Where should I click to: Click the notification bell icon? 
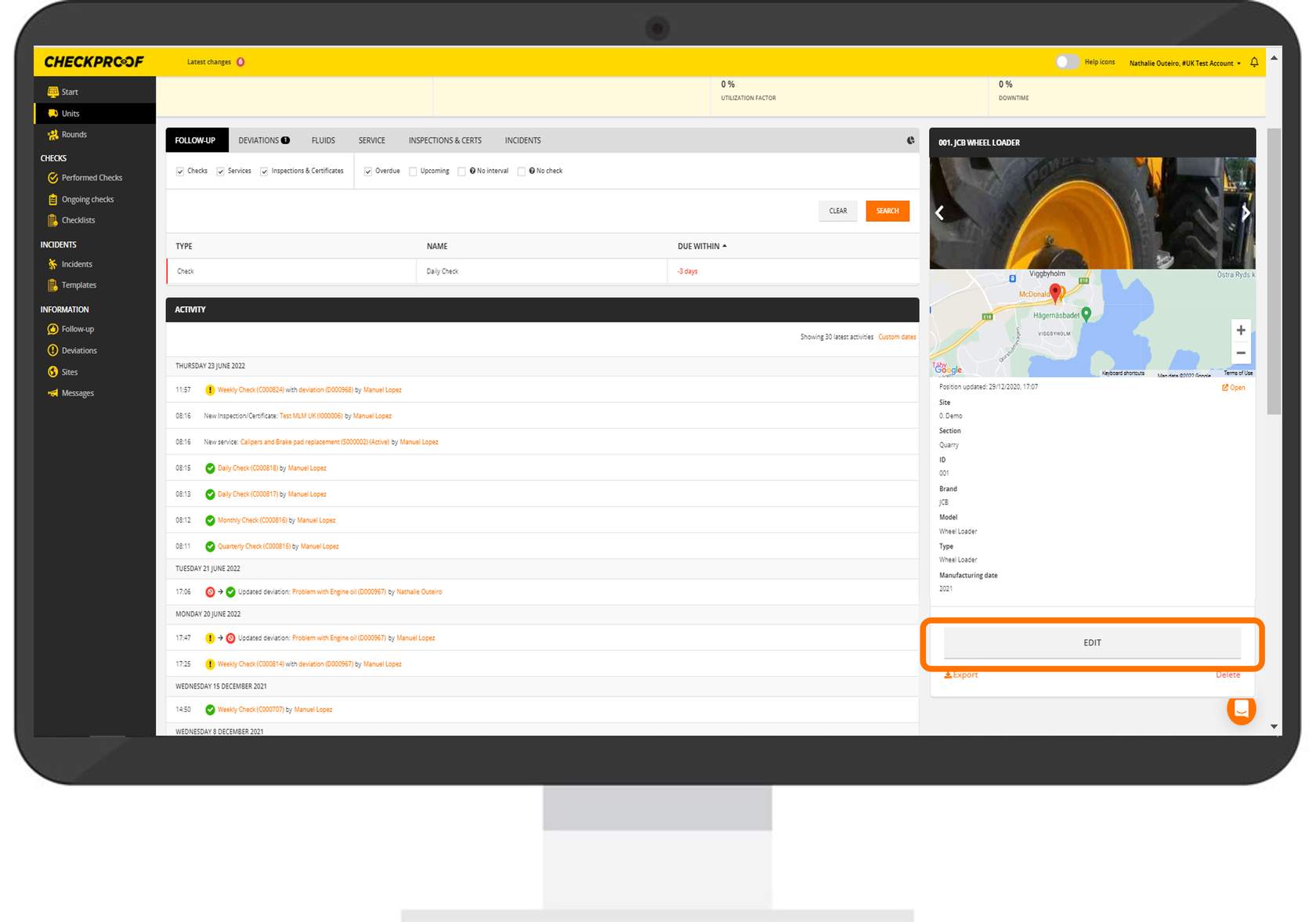(x=1254, y=63)
